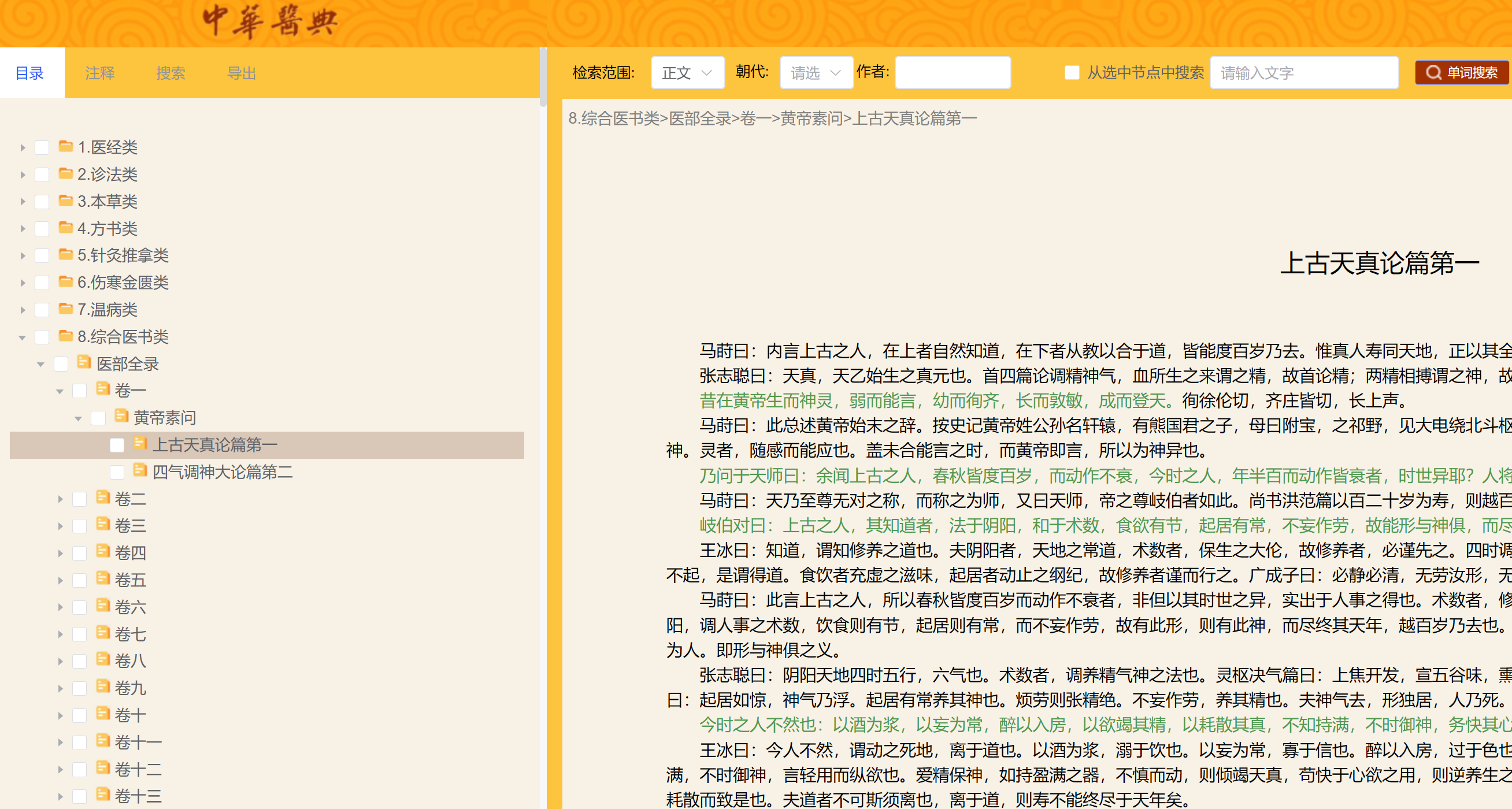
Task: Enable the 从选中节点中搜索 checkbox
Action: tap(1072, 73)
